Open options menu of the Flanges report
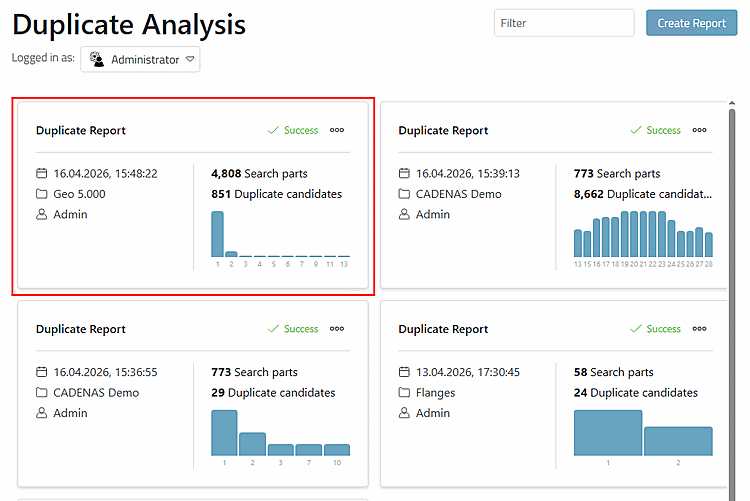This screenshot has width=750, height=501. (x=699, y=329)
